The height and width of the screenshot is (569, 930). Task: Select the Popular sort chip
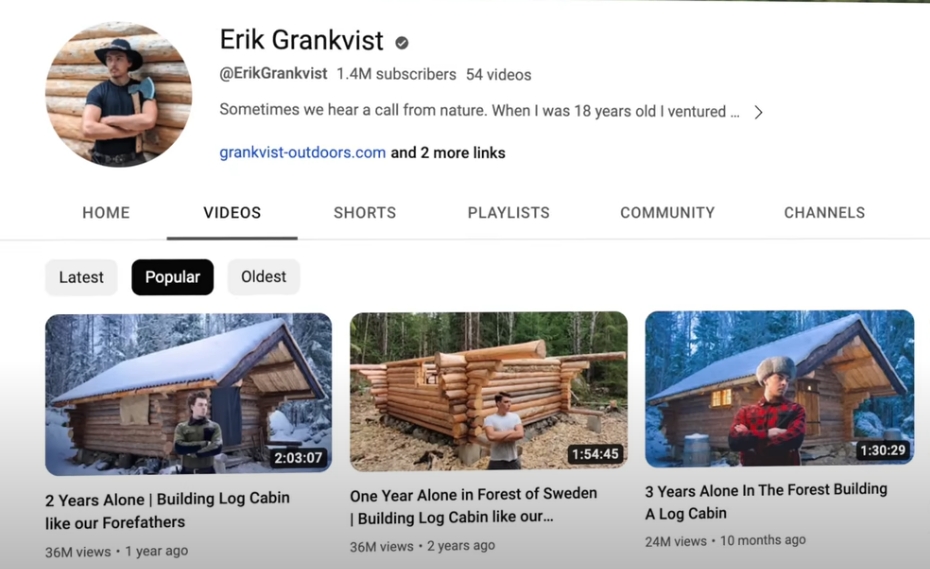[173, 277]
